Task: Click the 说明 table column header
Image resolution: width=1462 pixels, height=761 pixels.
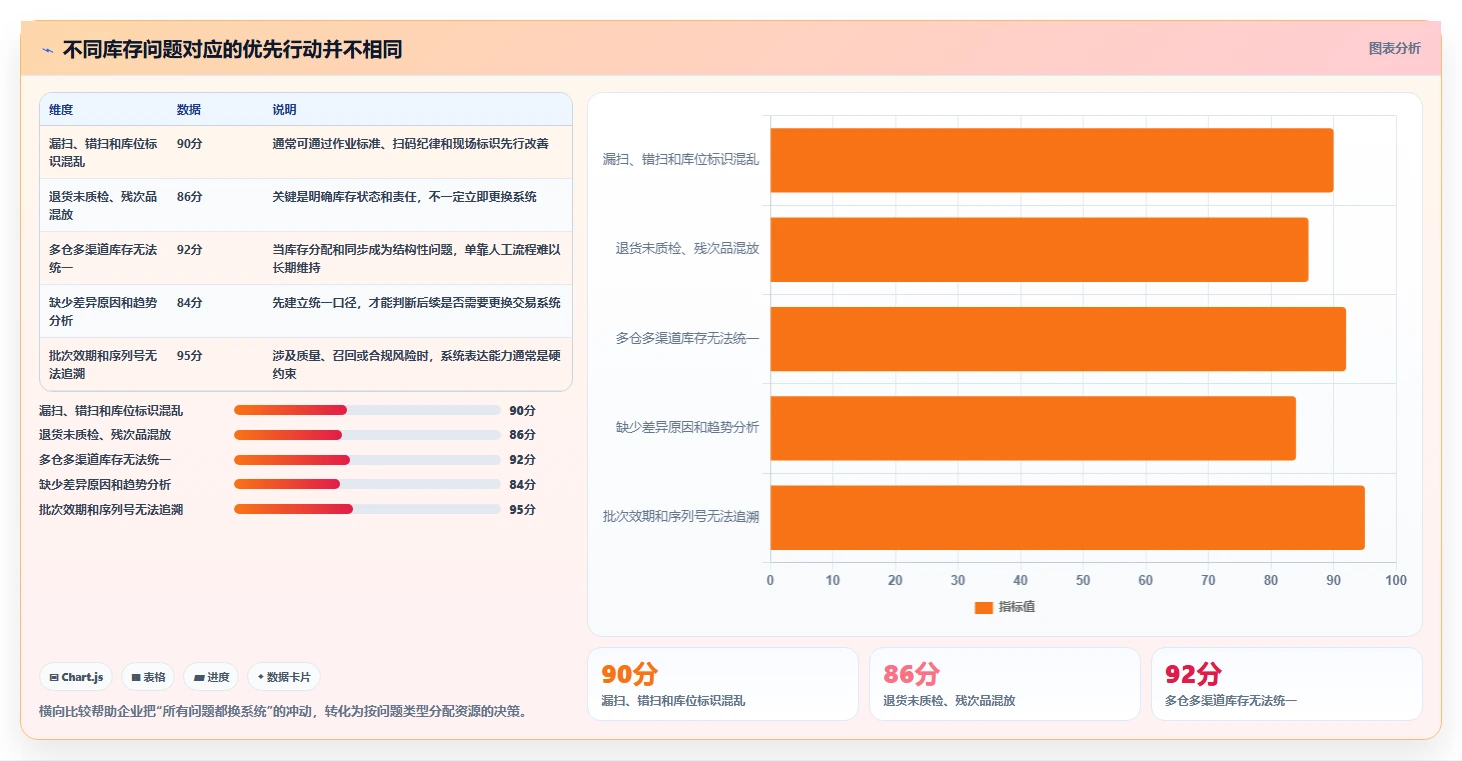Action: [x=284, y=110]
